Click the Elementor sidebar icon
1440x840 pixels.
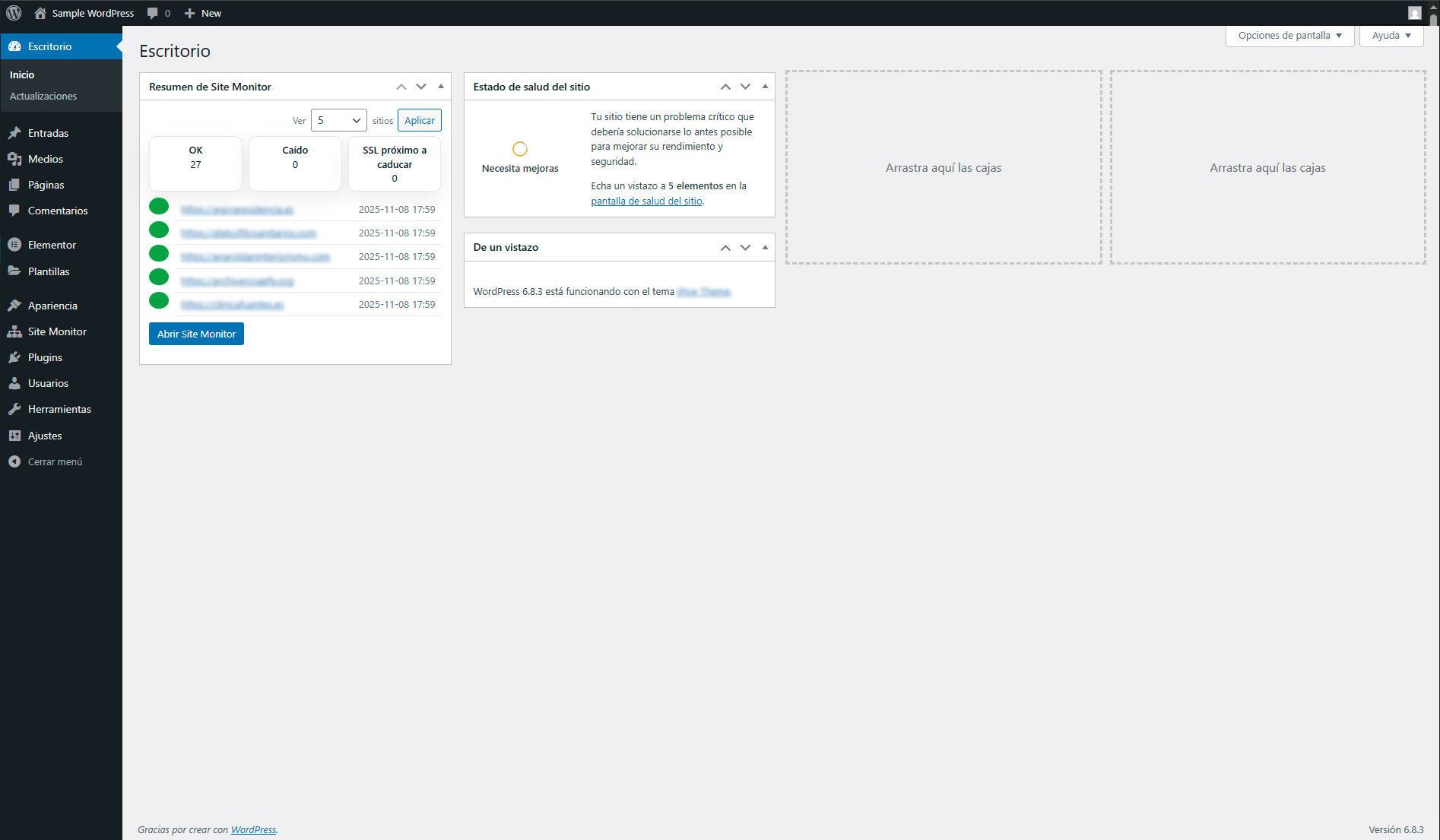pos(14,245)
